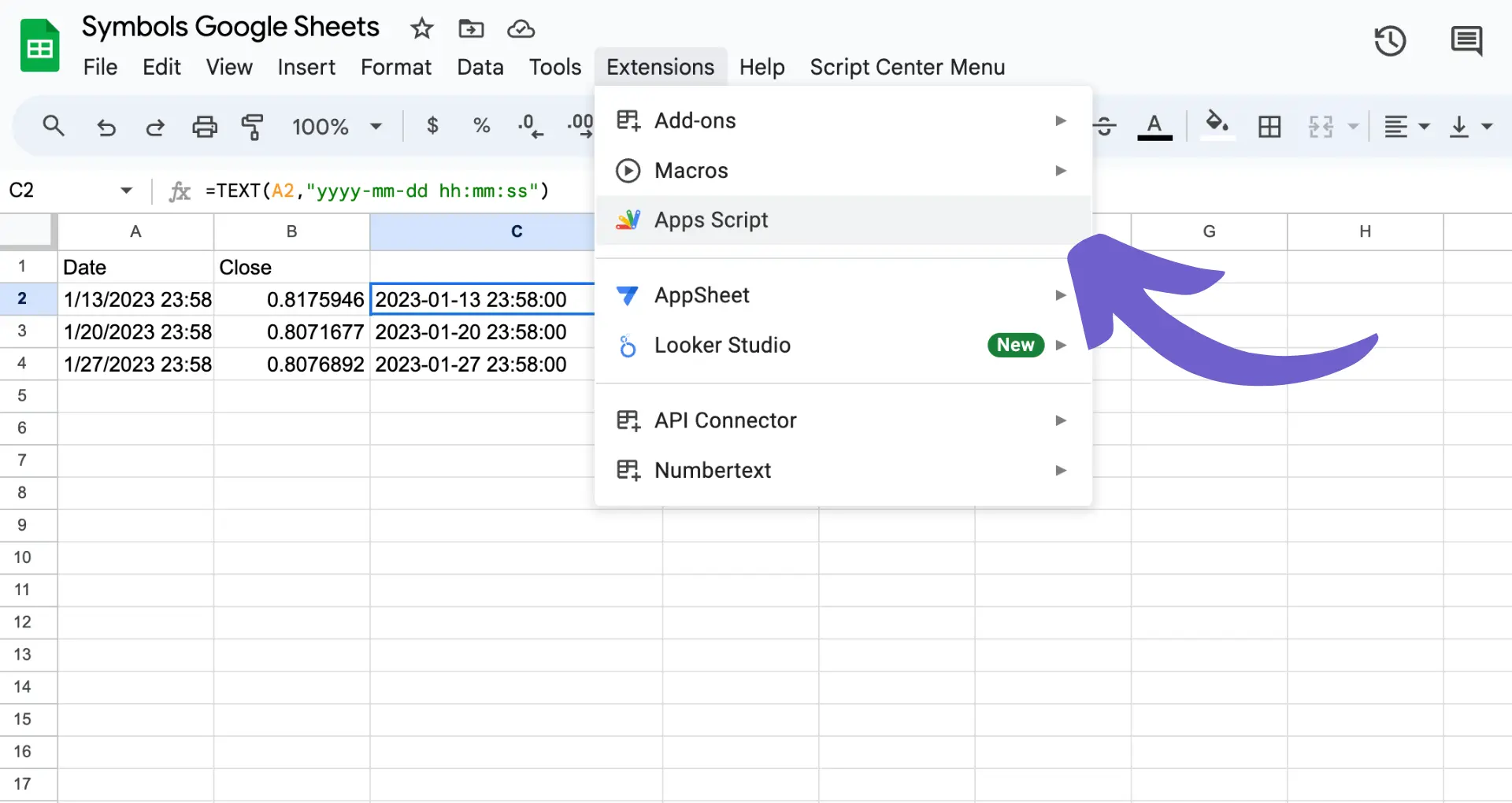
Task: Redo the last action
Action: pos(155,127)
